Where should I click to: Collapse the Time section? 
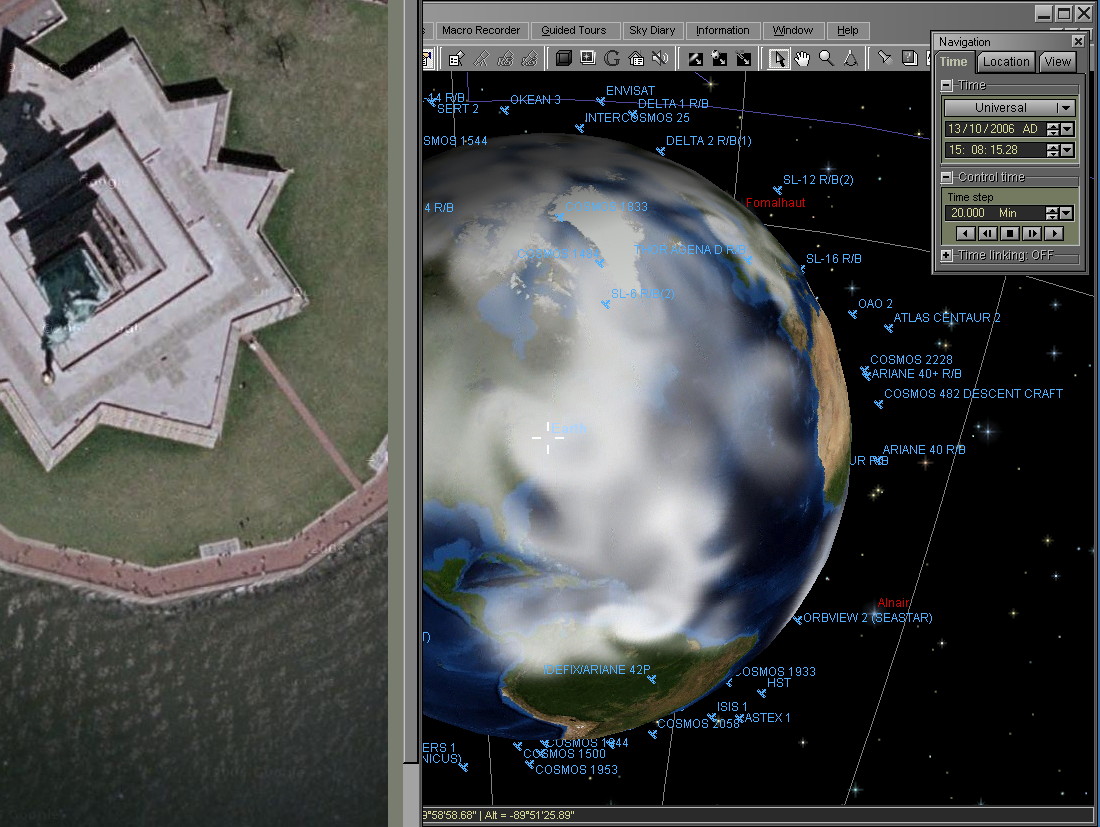tap(947, 86)
